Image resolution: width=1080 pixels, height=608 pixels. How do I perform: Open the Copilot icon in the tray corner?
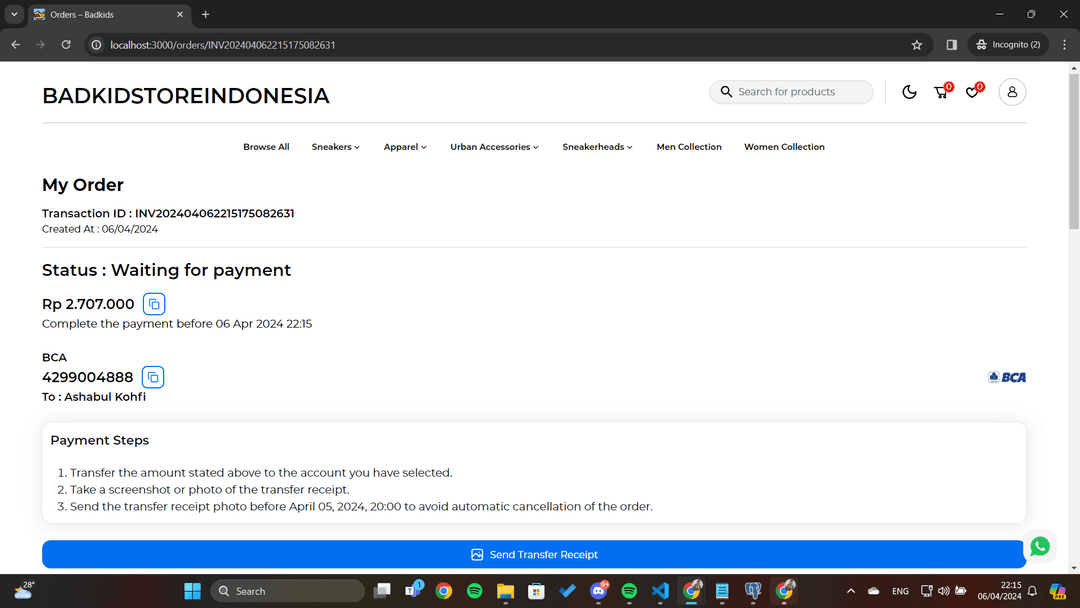click(1057, 591)
